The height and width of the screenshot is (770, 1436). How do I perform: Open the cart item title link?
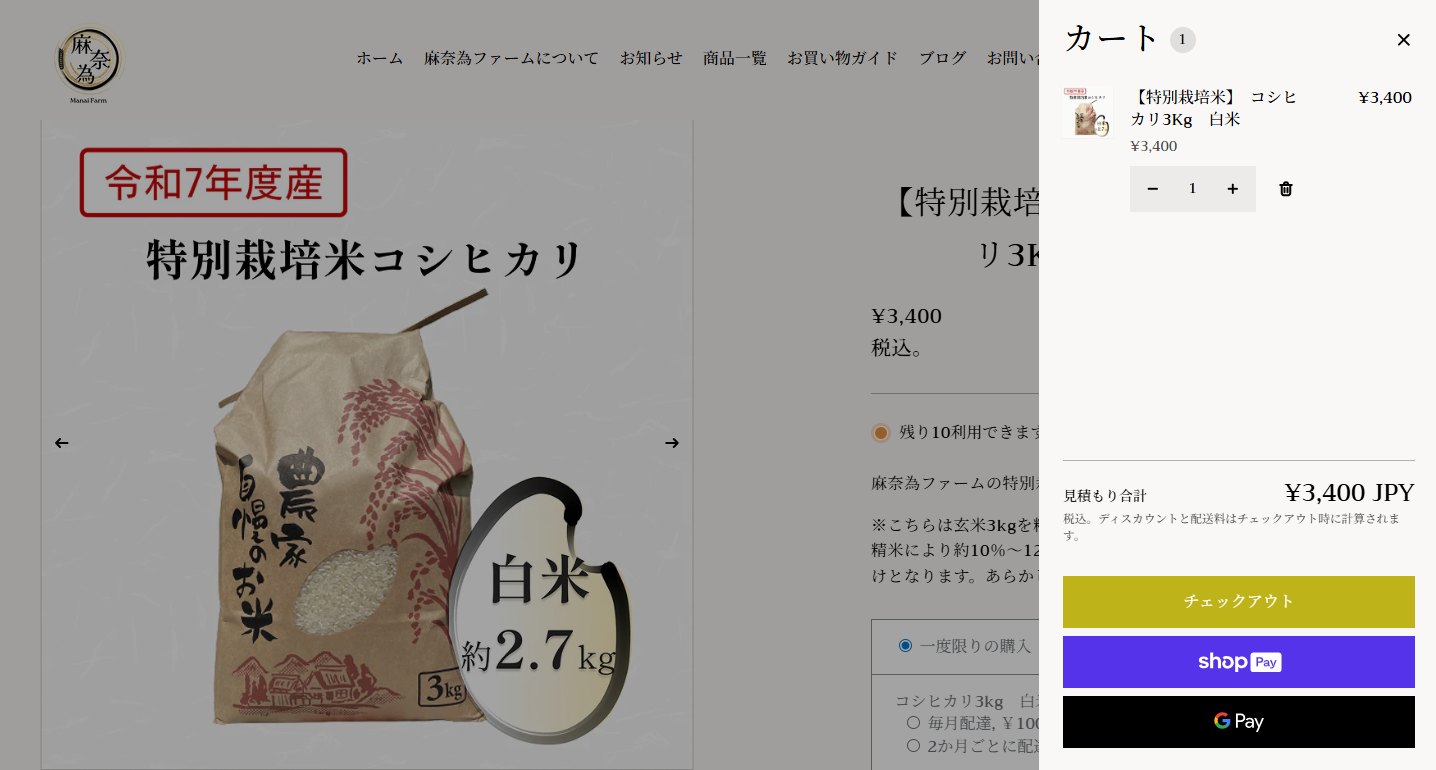tap(1213, 108)
